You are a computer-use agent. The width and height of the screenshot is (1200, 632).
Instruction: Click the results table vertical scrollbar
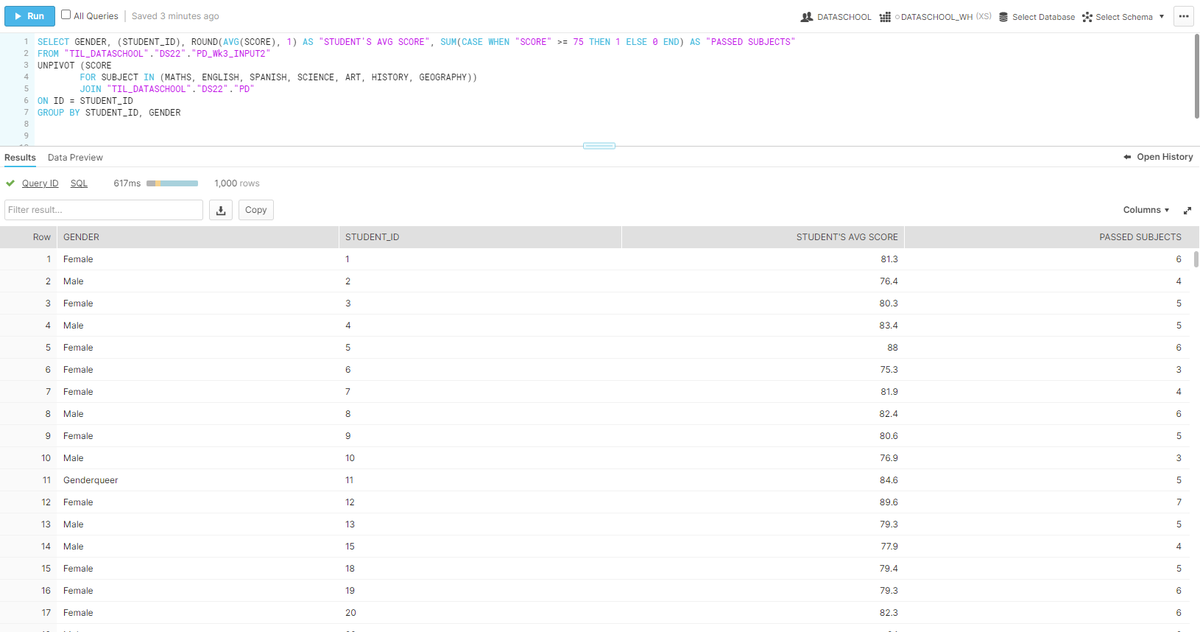1194,260
